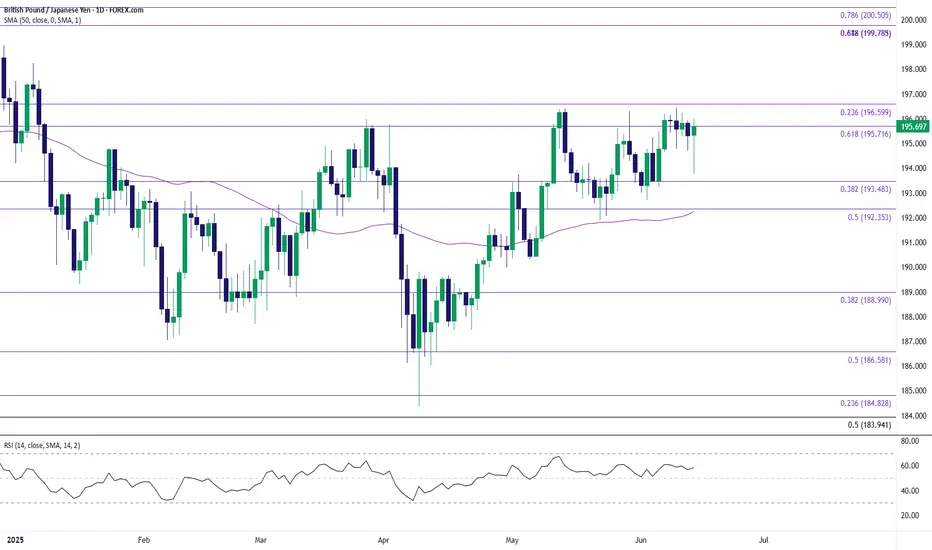The width and height of the screenshot is (932, 550).
Task: Click 60.00 on the RSI axis
Action: click(910, 466)
